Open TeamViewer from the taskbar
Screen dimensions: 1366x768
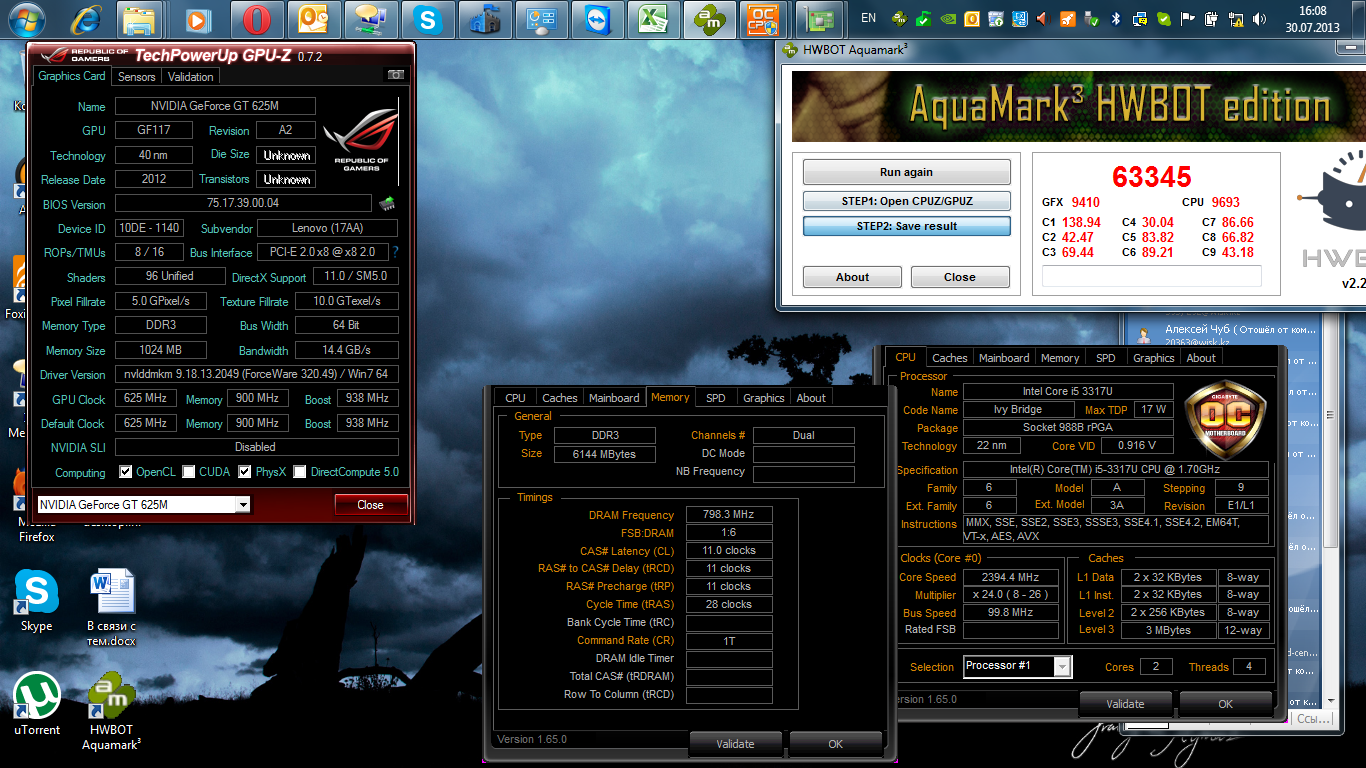tap(598, 19)
